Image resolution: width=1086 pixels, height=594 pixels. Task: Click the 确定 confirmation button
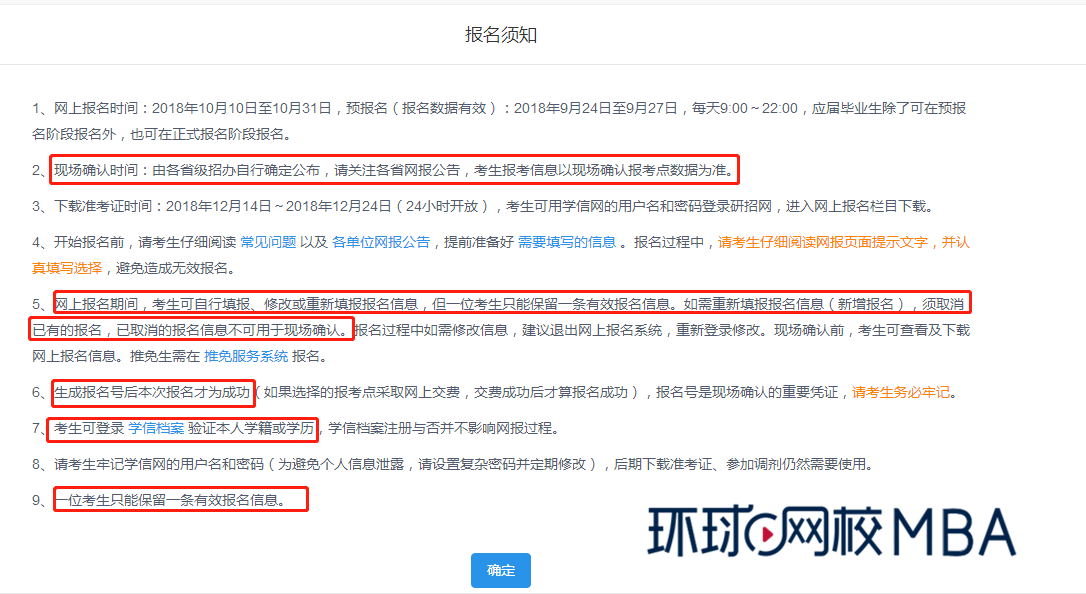500,570
